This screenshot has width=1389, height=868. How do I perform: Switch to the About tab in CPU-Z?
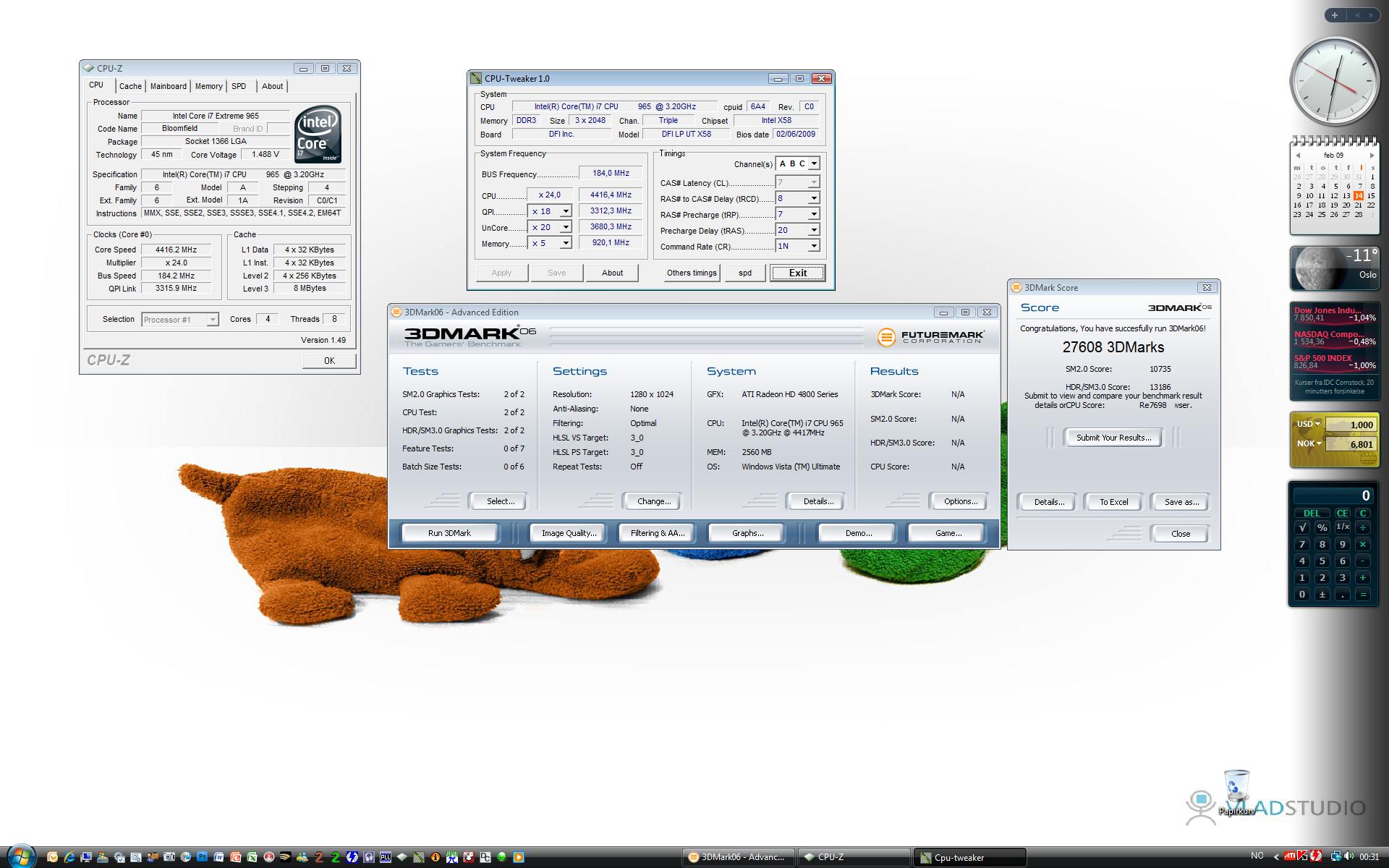(x=272, y=86)
